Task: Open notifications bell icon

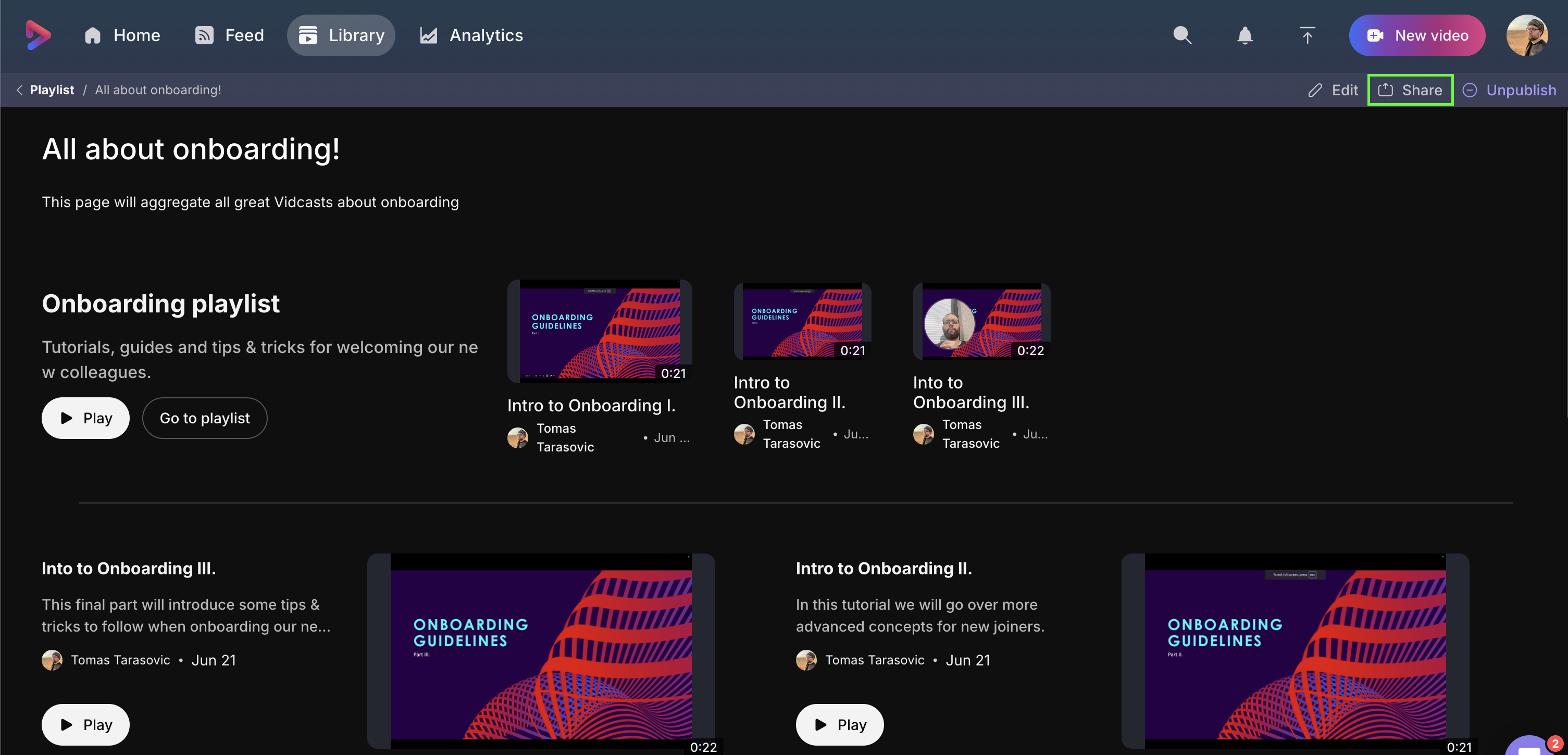Action: click(x=1245, y=35)
